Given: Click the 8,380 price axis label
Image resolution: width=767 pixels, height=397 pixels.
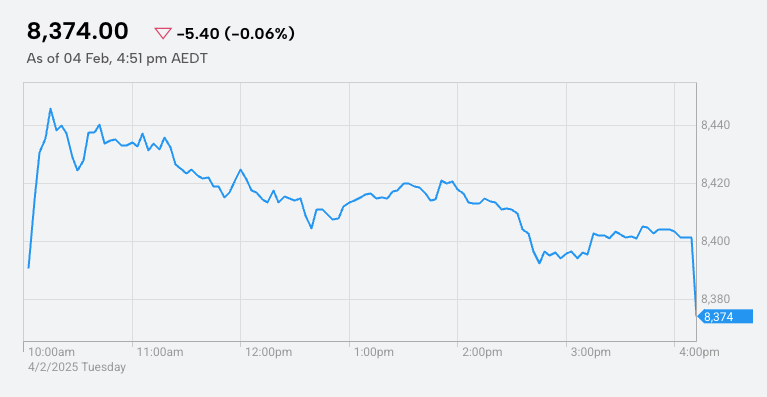Looking at the screenshot, I should [x=715, y=299].
